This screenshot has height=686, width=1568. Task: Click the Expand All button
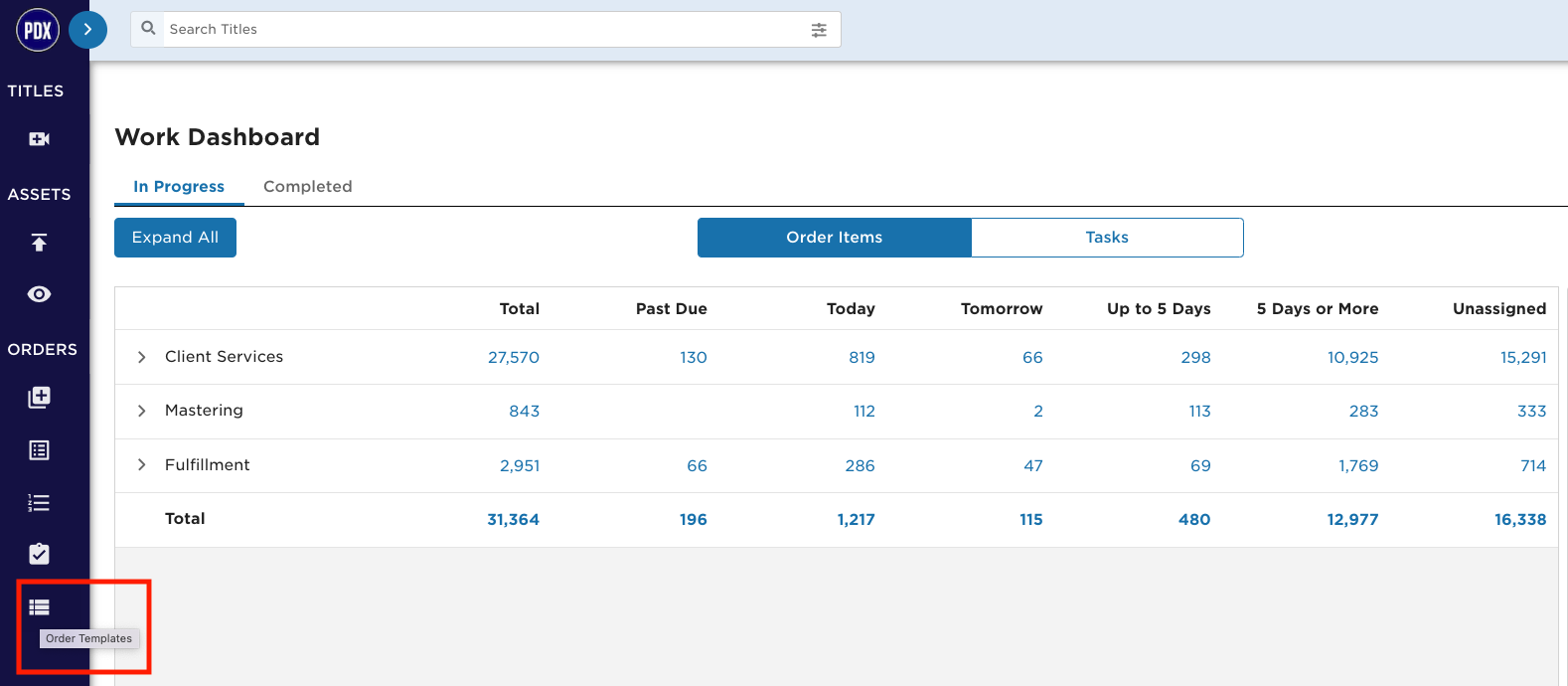click(175, 238)
